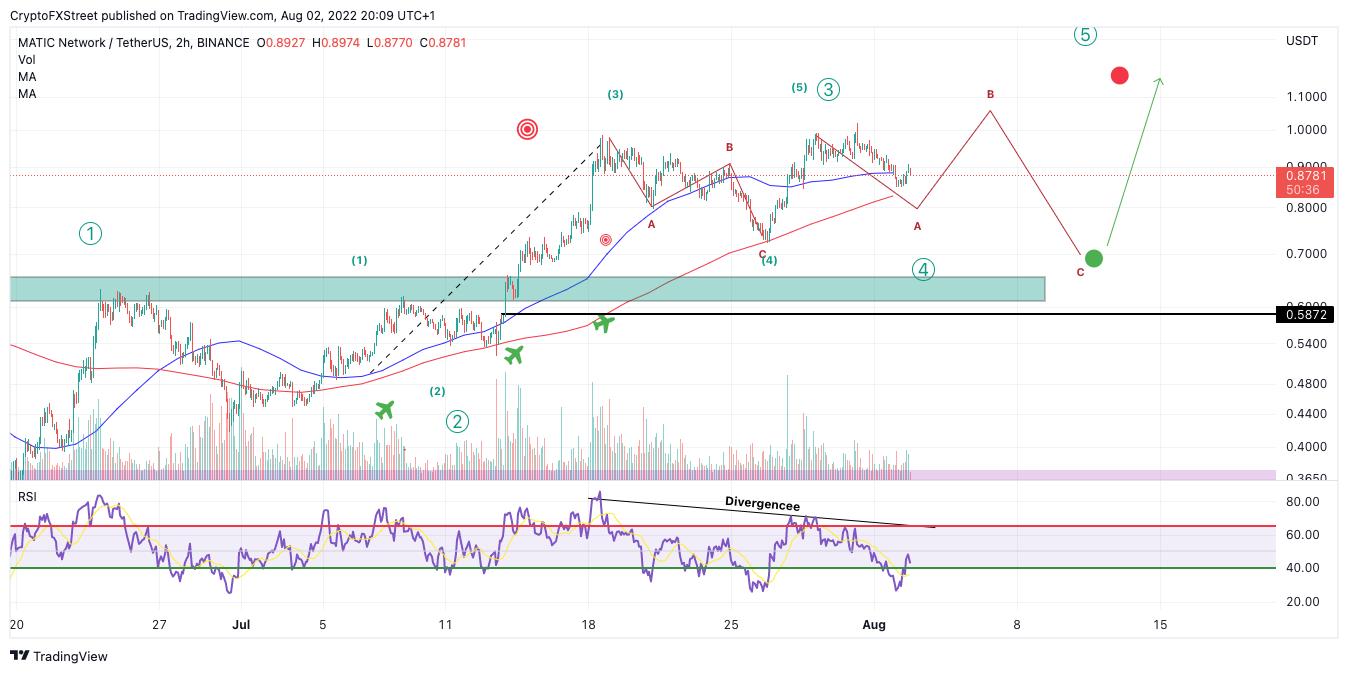Click the large red dot near wave 5
Viewport: 1348px width, 673px height.
click(x=1119, y=75)
